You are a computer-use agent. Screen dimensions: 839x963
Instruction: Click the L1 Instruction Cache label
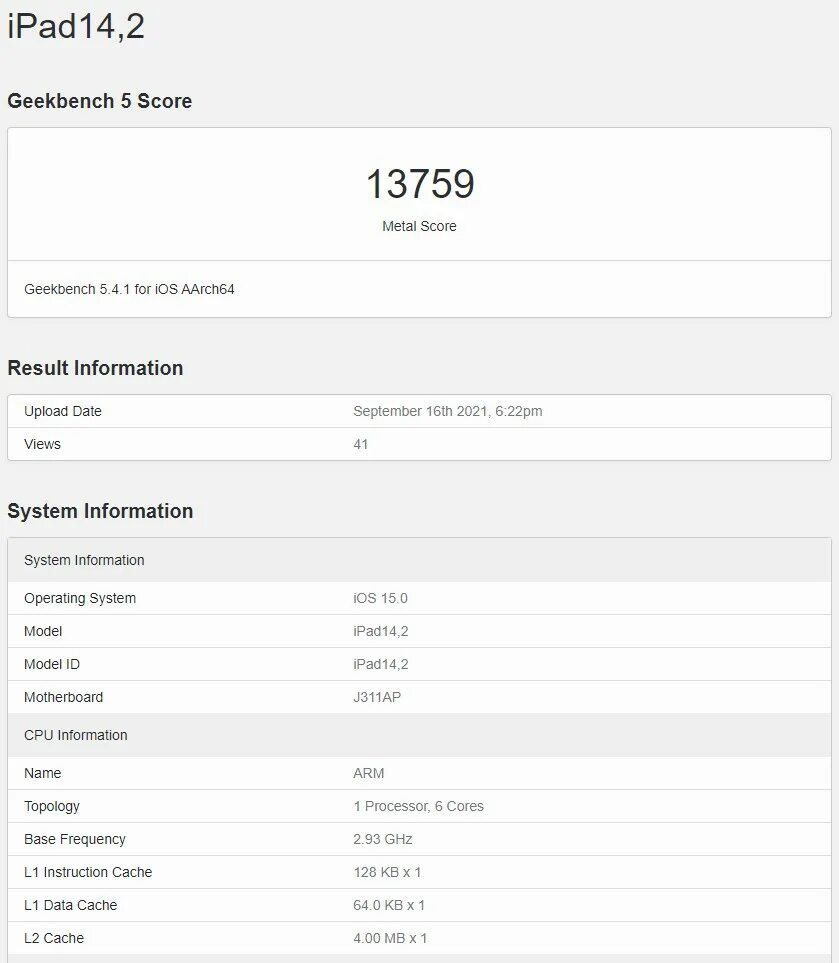click(88, 872)
